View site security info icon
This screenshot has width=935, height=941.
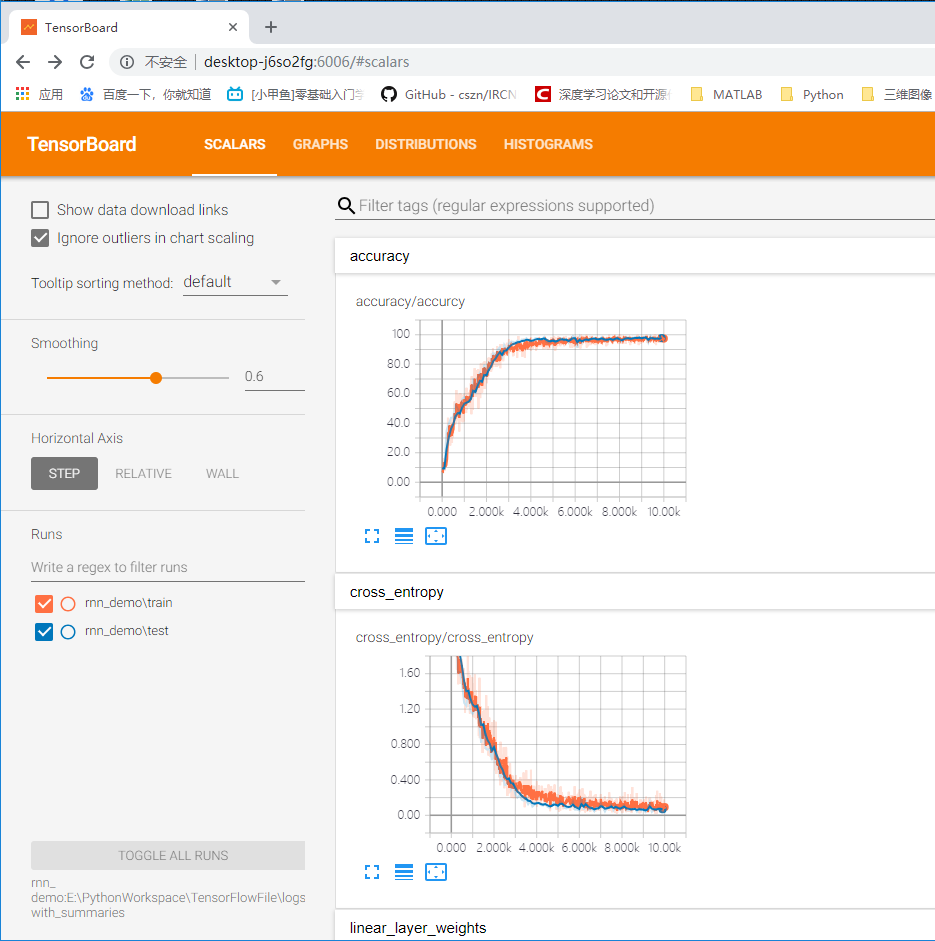[127, 62]
